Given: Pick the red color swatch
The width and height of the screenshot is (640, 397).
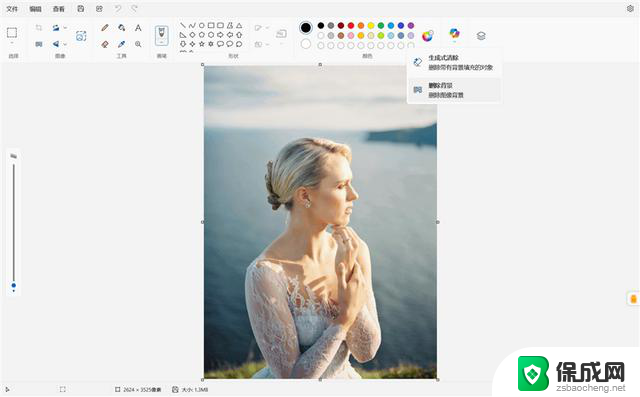Looking at the screenshot, I should click(x=351, y=26).
